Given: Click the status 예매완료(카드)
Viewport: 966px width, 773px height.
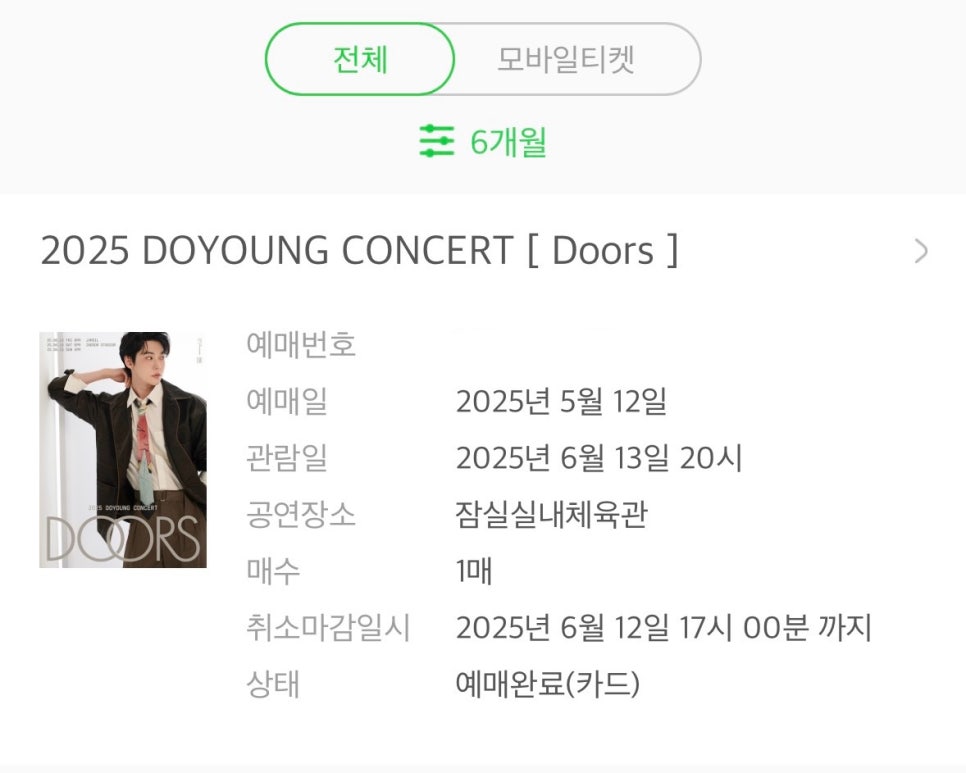Looking at the screenshot, I should point(547,685).
